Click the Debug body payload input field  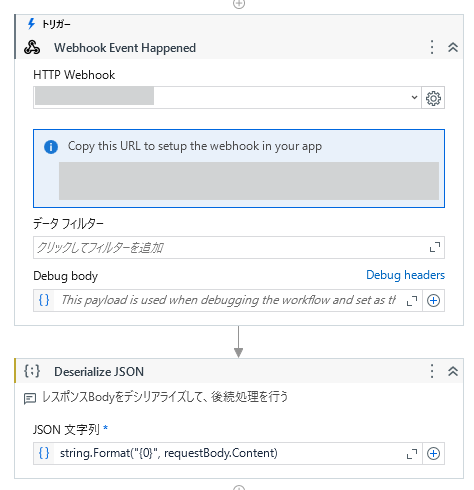(x=229, y=300)
